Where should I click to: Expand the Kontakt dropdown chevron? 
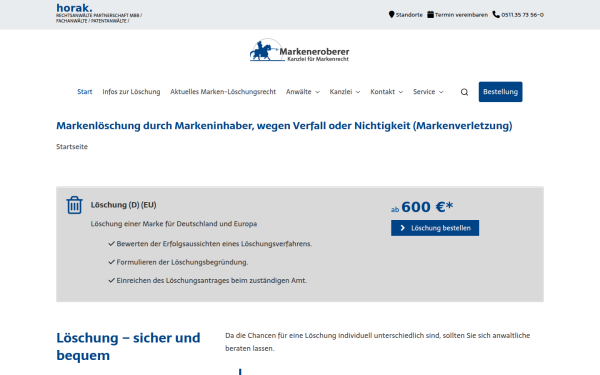click(x=401, y=92)
